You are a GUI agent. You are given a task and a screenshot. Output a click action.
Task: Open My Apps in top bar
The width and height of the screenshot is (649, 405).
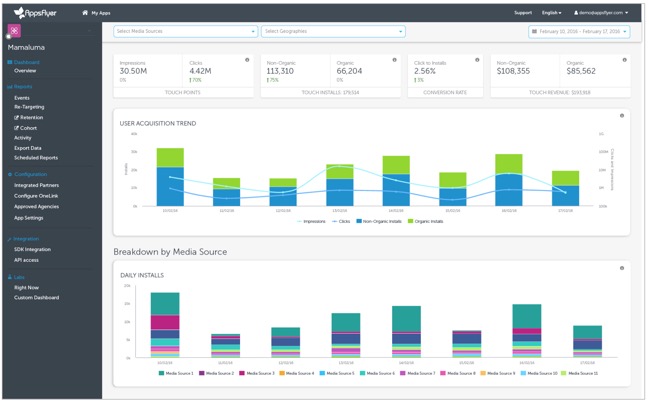click(x=101, y=13)
